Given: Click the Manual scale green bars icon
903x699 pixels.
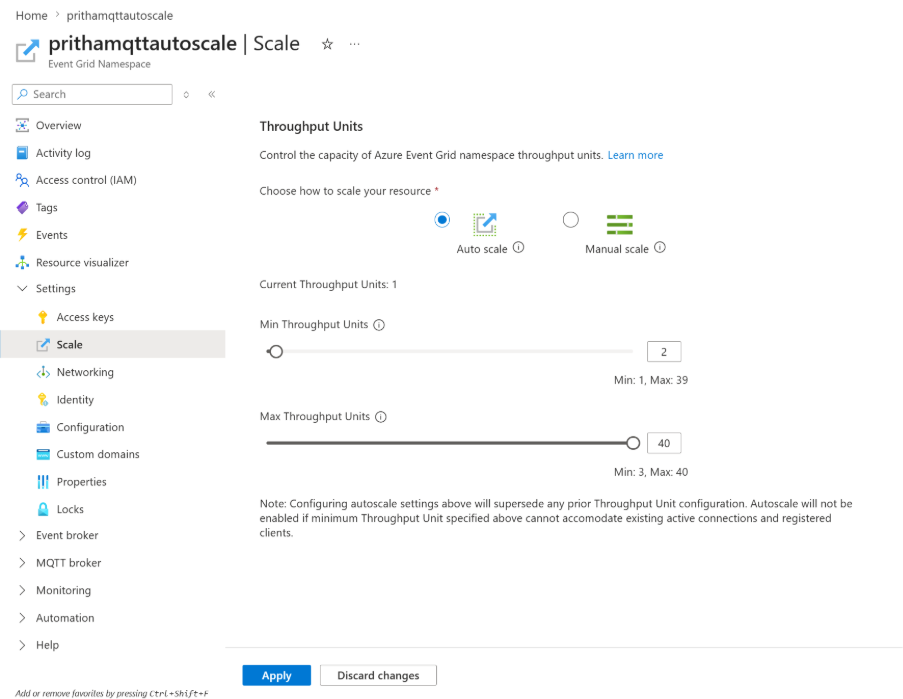Looking at the screenshot, I should [620, 225].
